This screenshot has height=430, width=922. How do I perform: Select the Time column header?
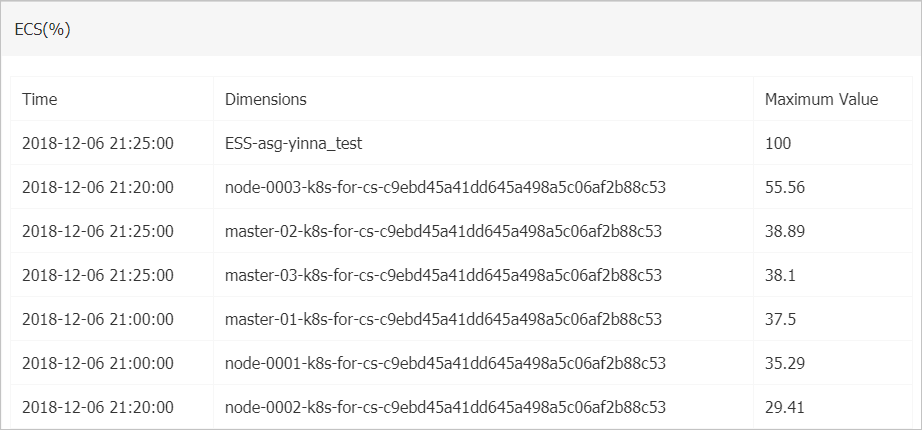pos(39,99)
